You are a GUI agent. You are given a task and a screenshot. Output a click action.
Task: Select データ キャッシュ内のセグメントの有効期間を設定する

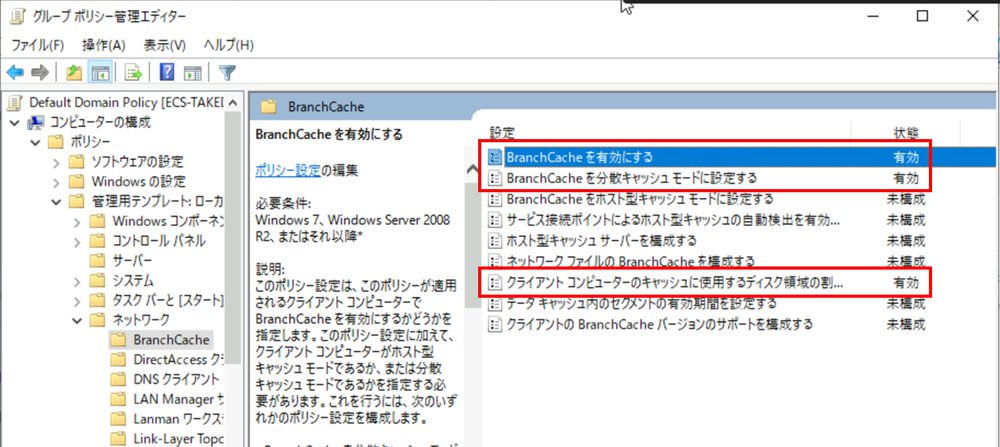641,303
